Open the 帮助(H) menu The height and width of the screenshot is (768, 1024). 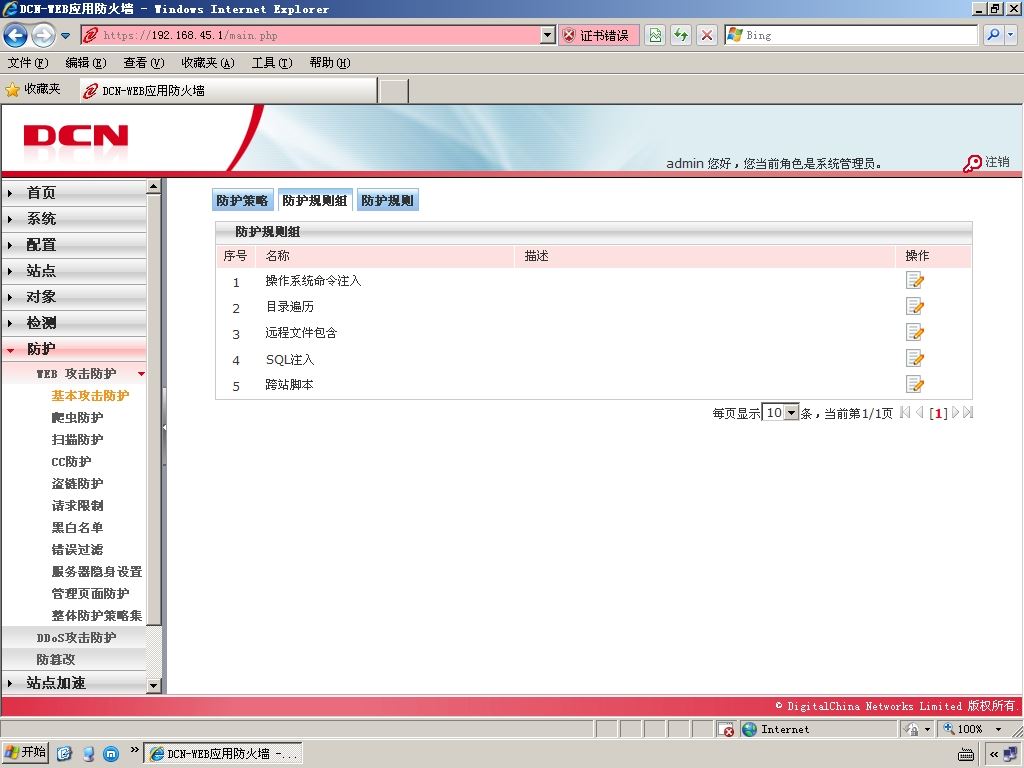click(330, 63)
